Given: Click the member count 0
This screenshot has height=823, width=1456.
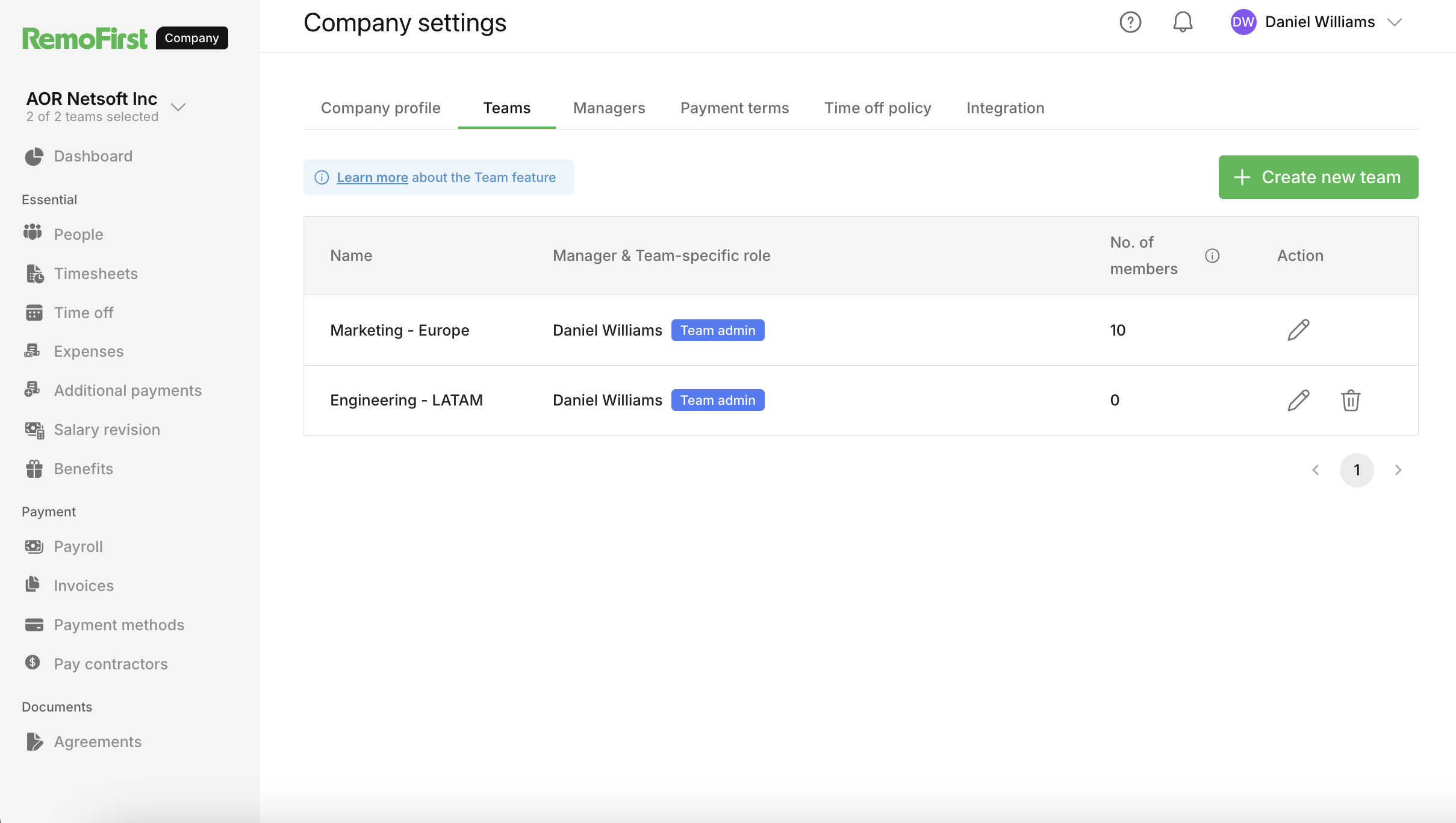Looking at the screenshot, I should (x=1115, y=400).
